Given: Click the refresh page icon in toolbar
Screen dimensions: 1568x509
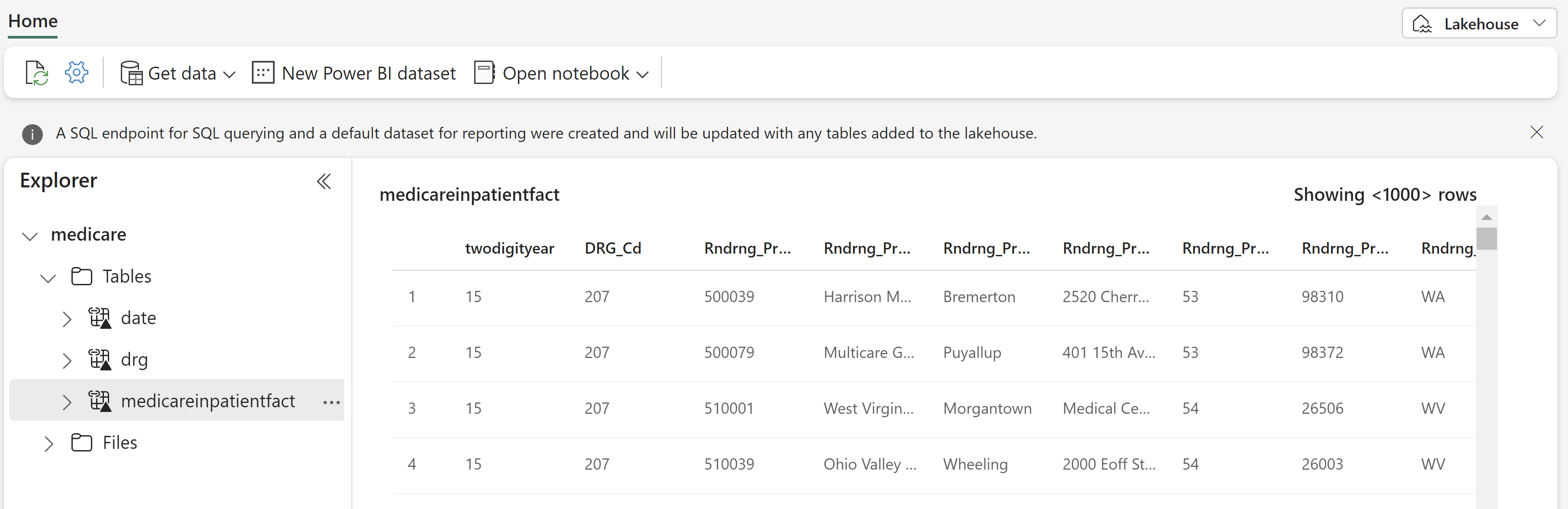Looking at the screenshot, I should (36, 73).
